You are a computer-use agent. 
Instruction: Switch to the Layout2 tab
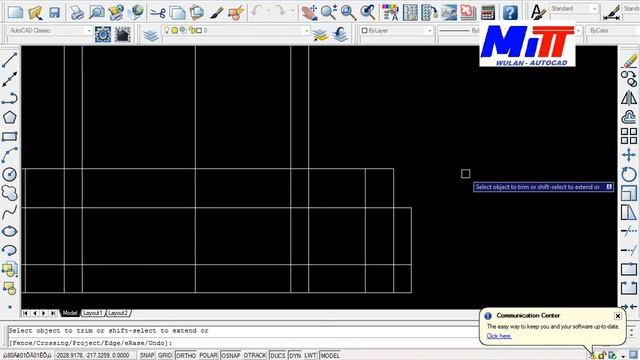tap(118, 313)
